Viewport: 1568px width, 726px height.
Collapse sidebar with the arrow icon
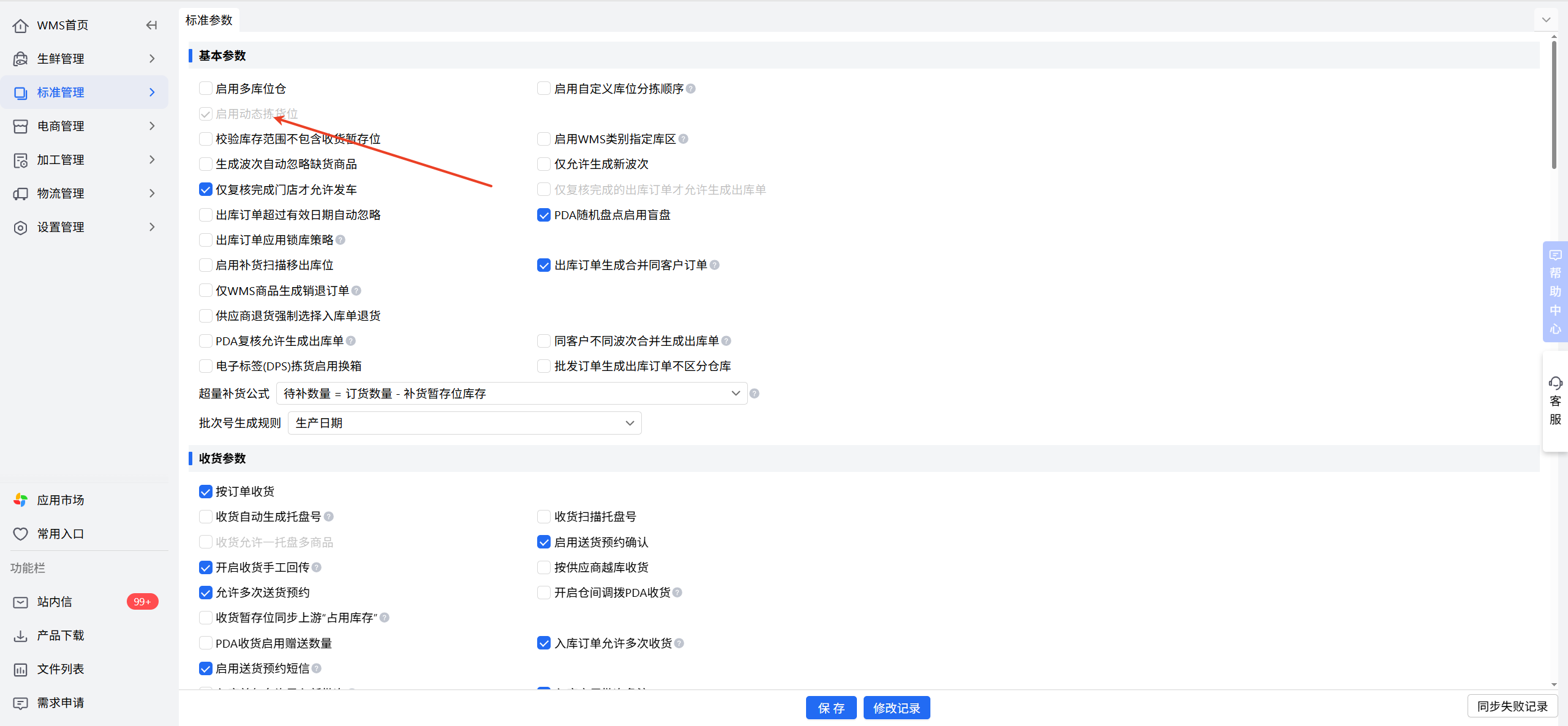[151, 25]
